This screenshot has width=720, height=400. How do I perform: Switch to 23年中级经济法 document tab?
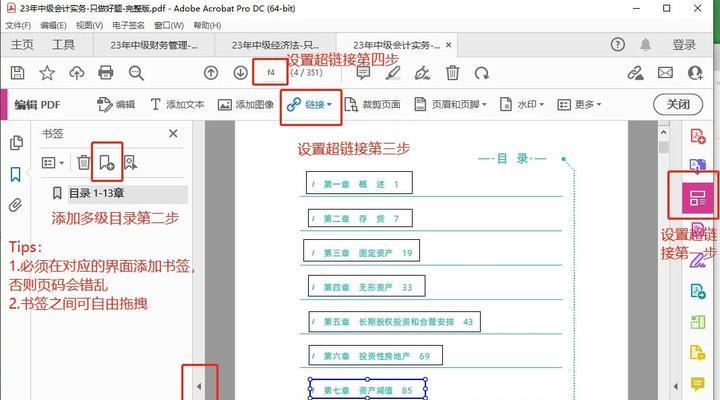(x=275, y=45)
